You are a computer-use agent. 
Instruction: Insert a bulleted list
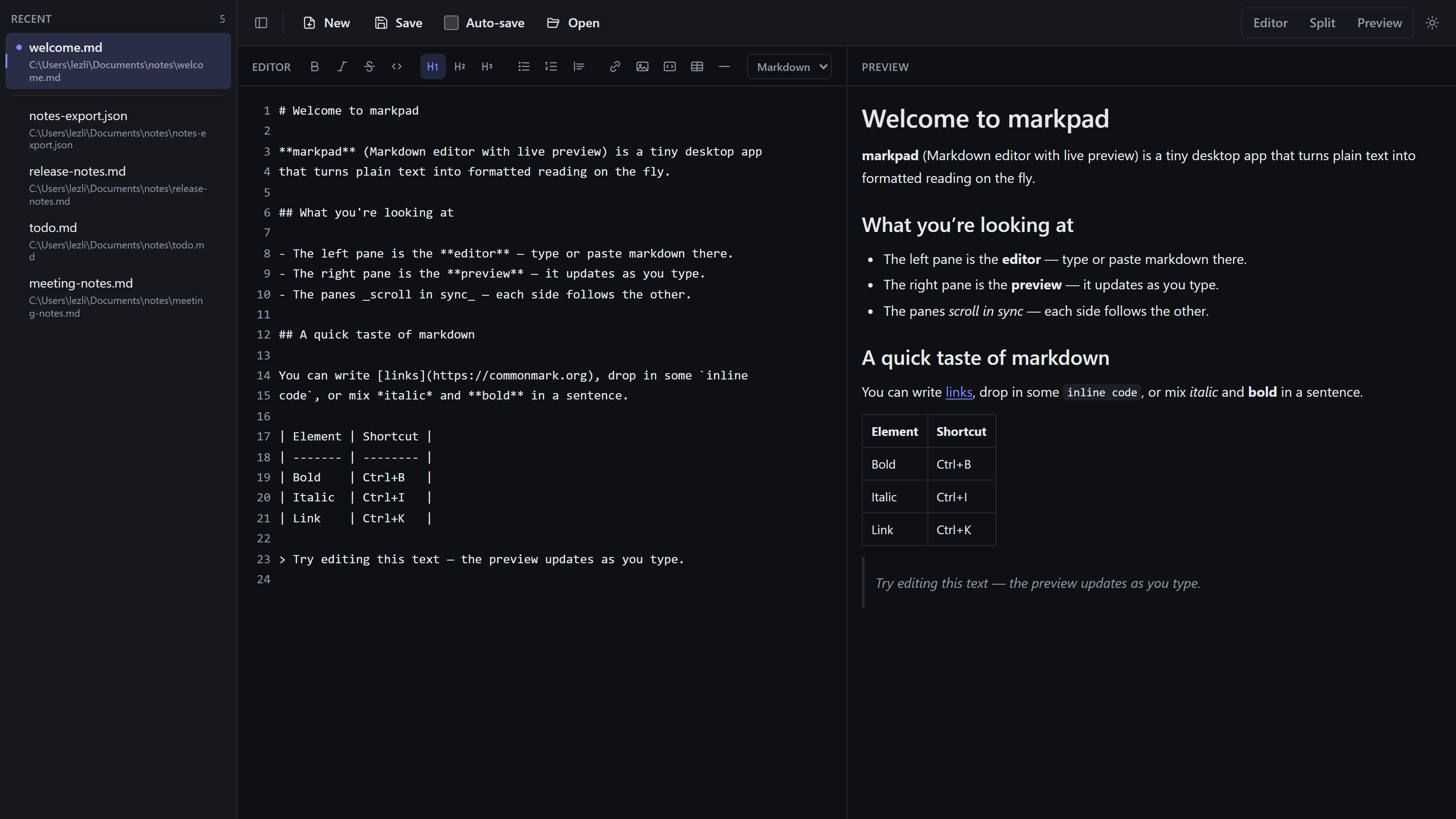tap(524, 67)
